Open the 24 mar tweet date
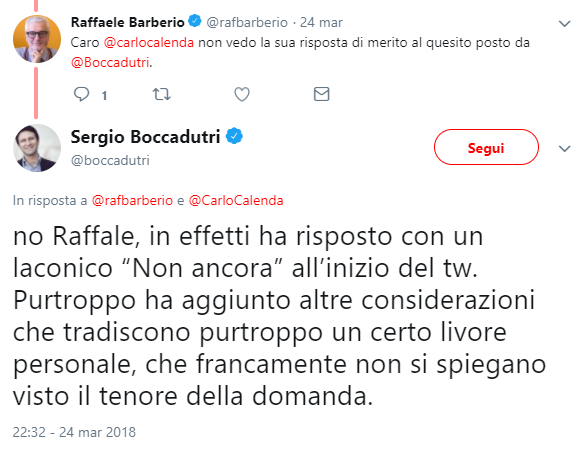 click(x=321, y=22)
